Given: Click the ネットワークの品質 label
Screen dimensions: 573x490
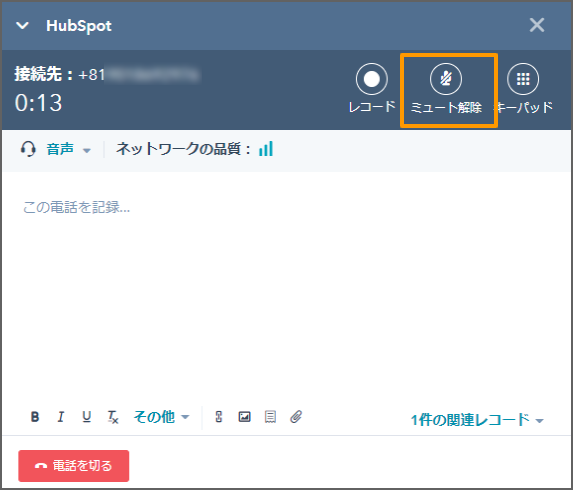Looking at the screenshot, I should coord(183,149).
